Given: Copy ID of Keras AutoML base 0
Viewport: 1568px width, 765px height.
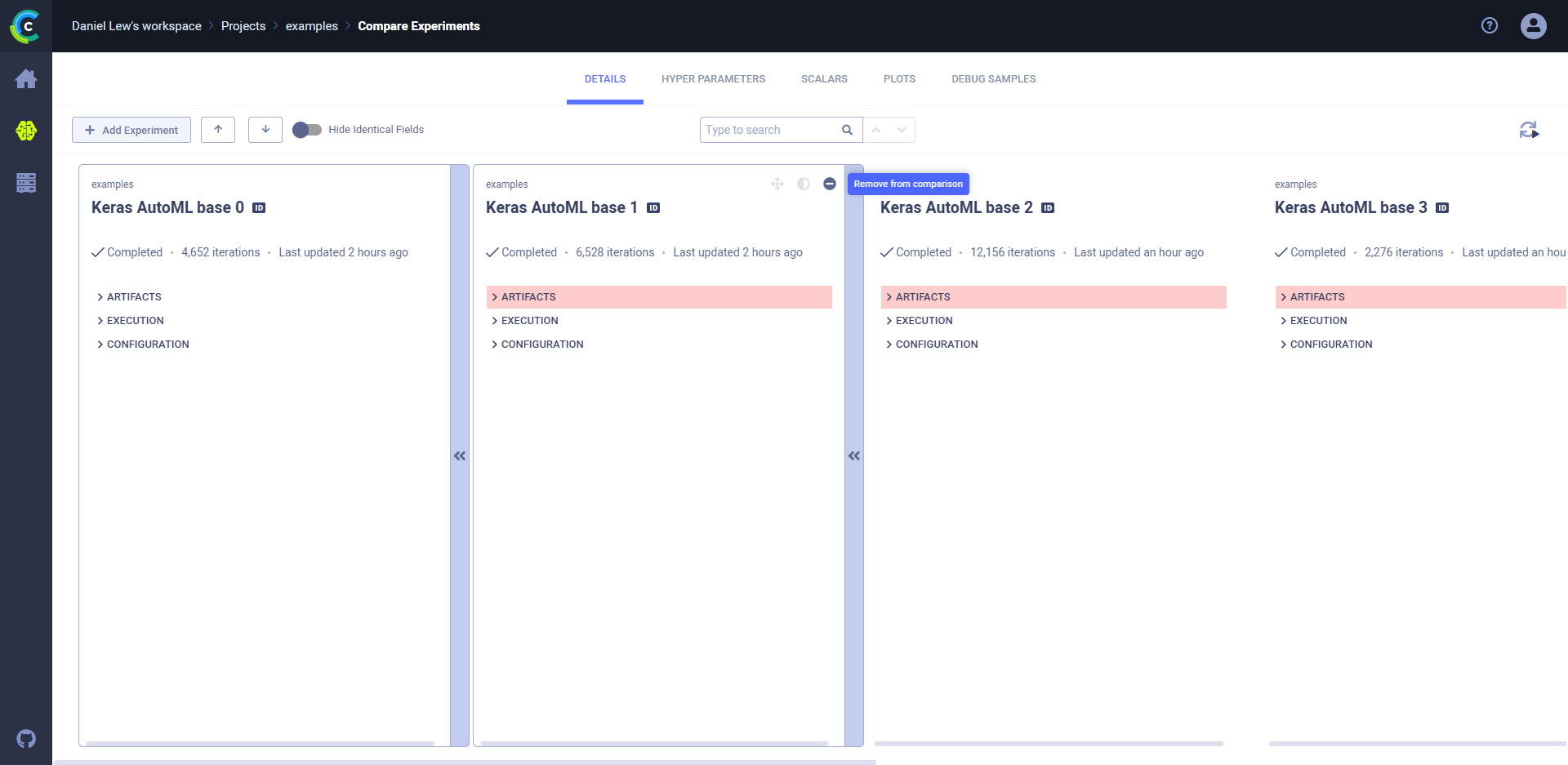Looking at the screenshot, I should tap(259, 208).
